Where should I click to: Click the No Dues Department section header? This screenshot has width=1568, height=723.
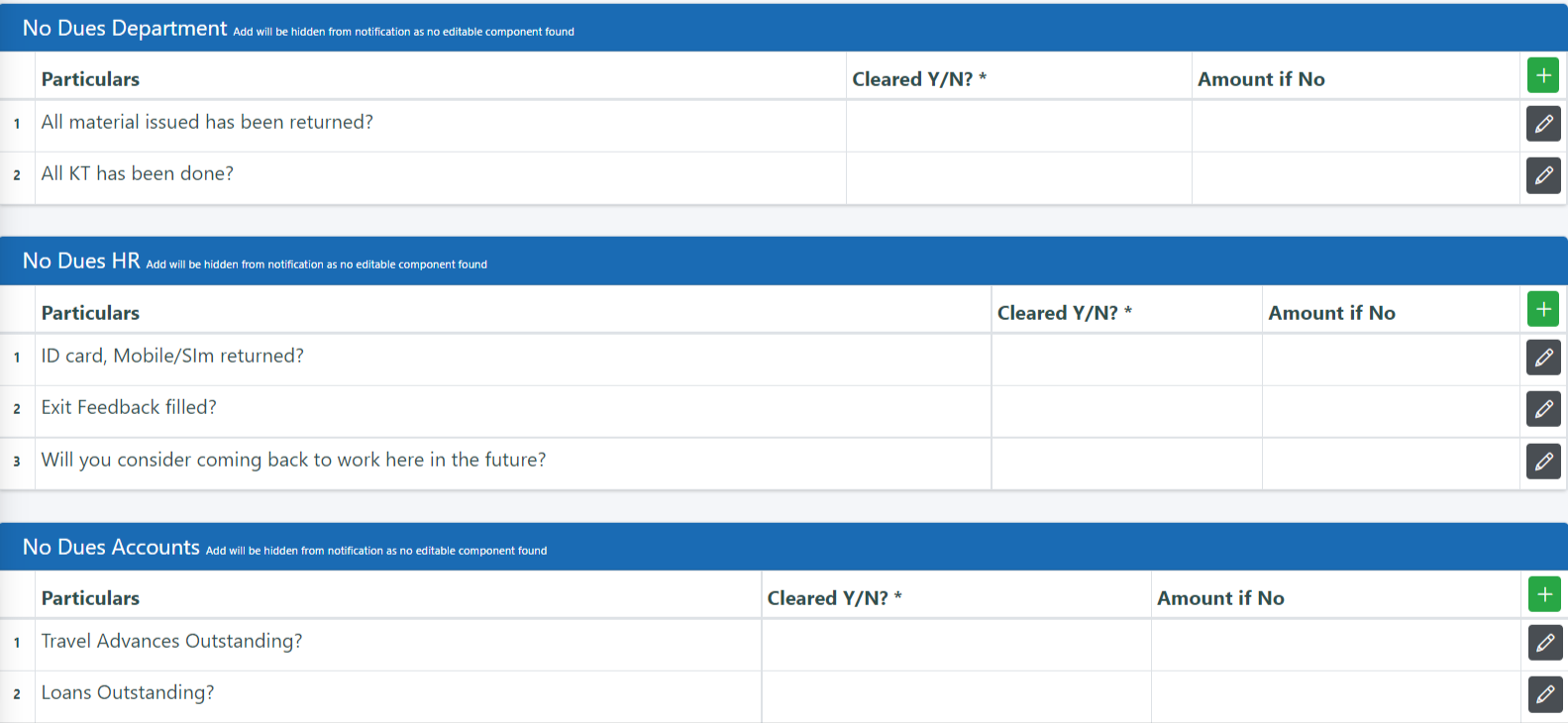pos(125,28)
